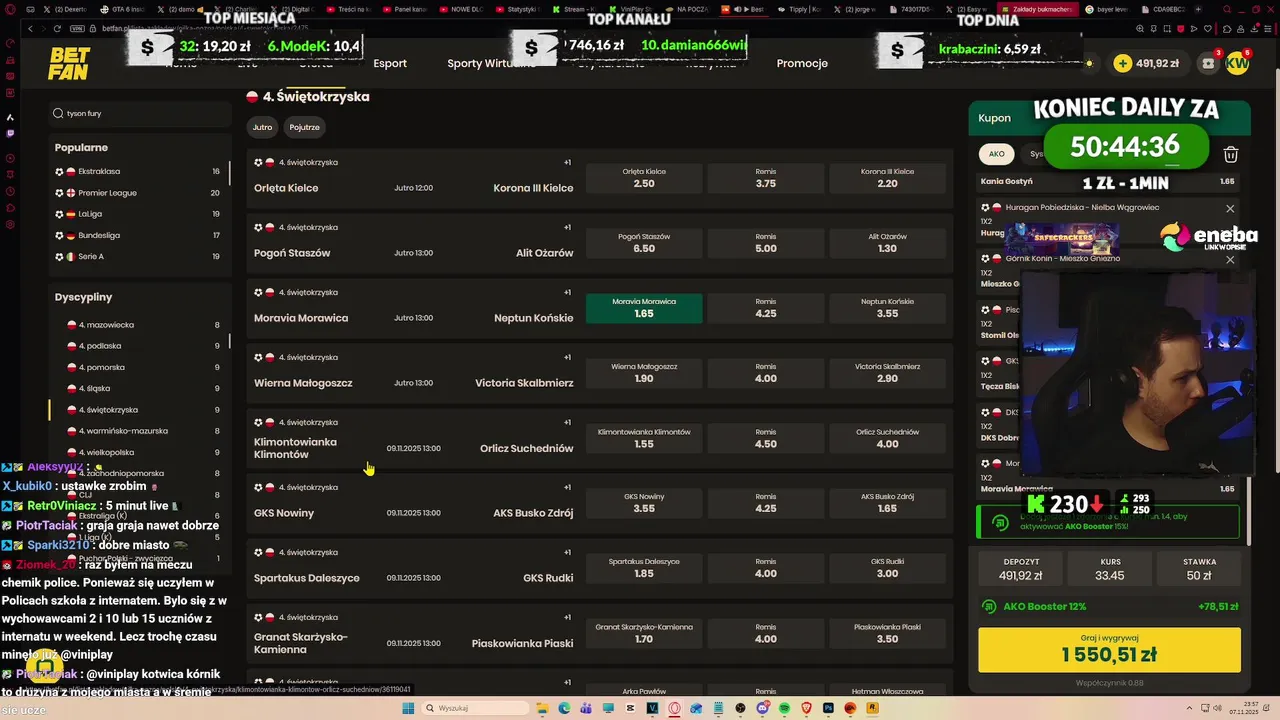The height and width of the screenshot is (720, 1280).
Task: Pick Wierna Małogoszcz odds 1.90
Action: 644,373
